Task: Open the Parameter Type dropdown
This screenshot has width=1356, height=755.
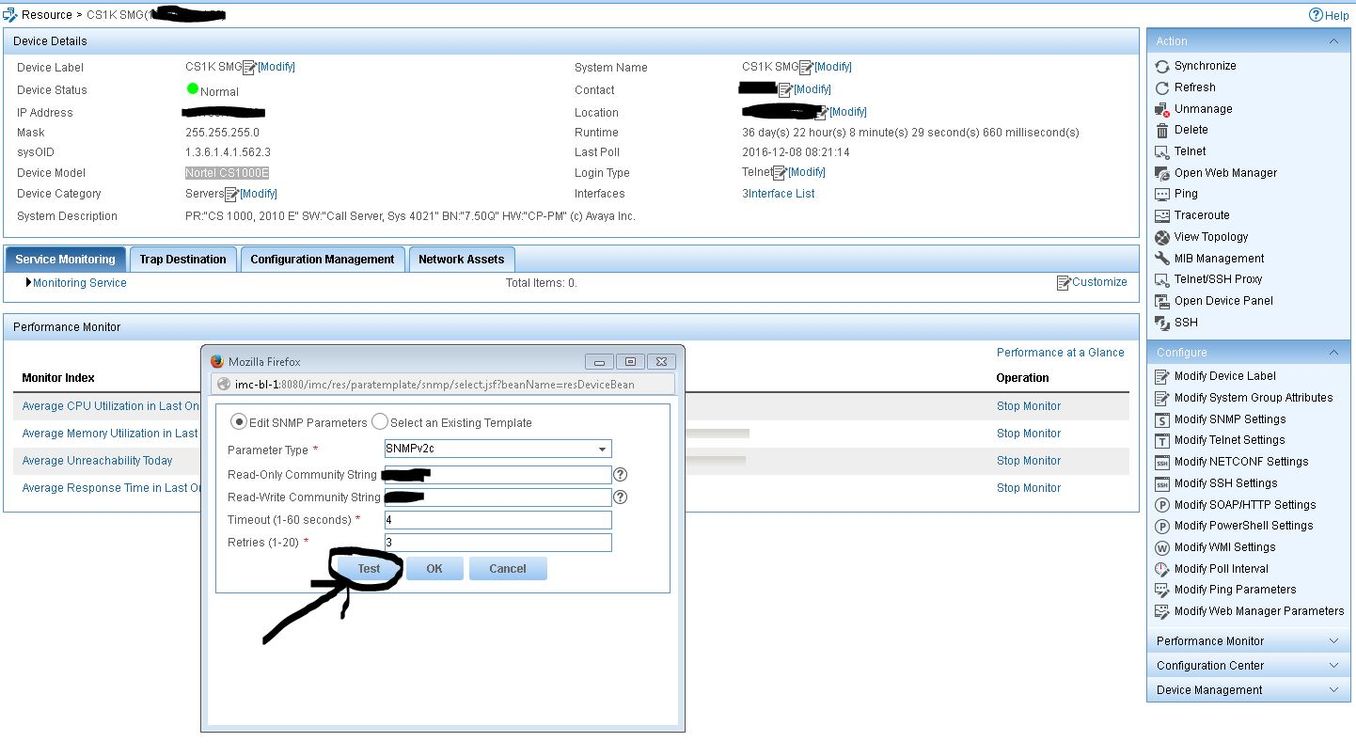Action: [498, 450]
